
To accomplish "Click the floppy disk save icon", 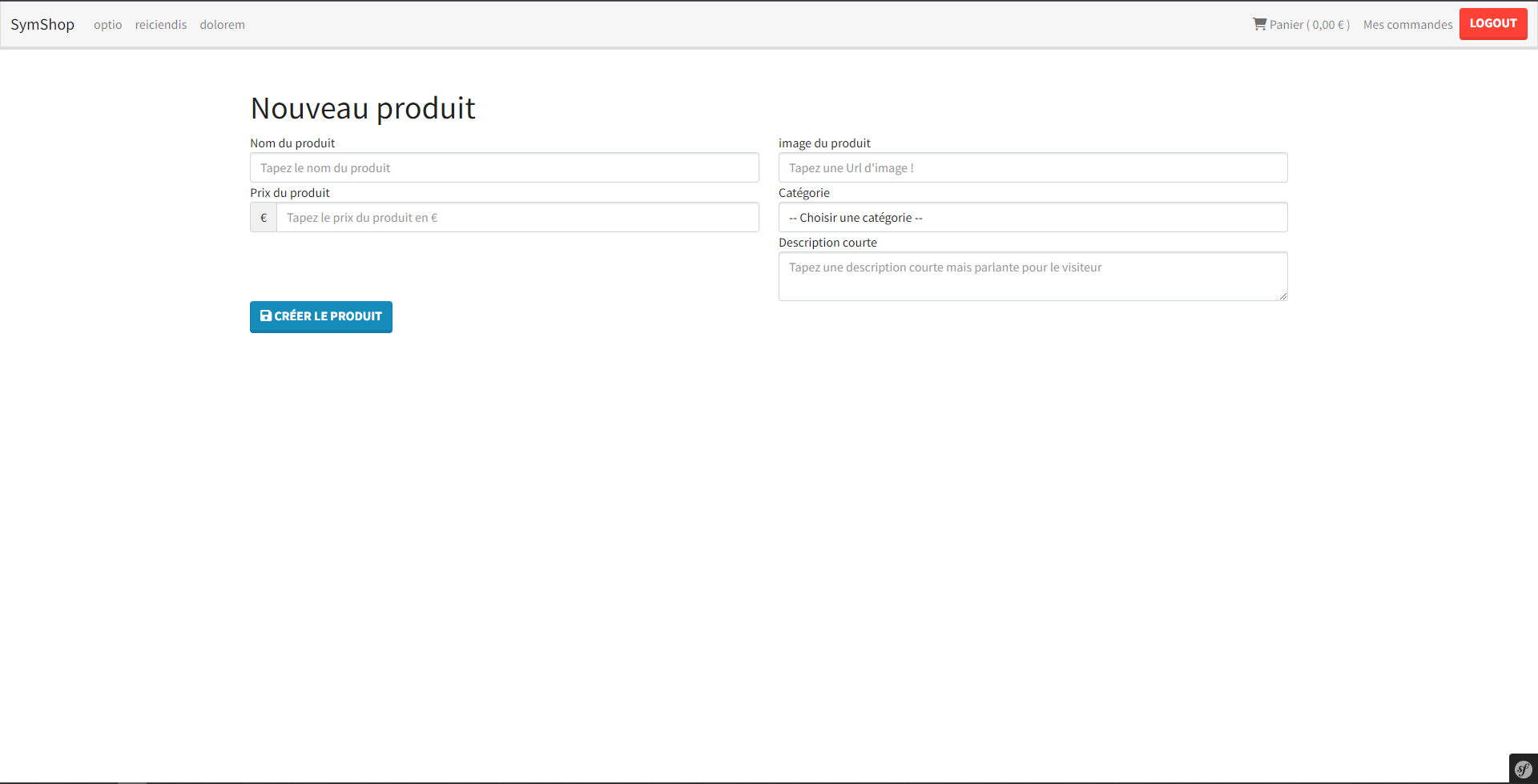I will (266, 316).
